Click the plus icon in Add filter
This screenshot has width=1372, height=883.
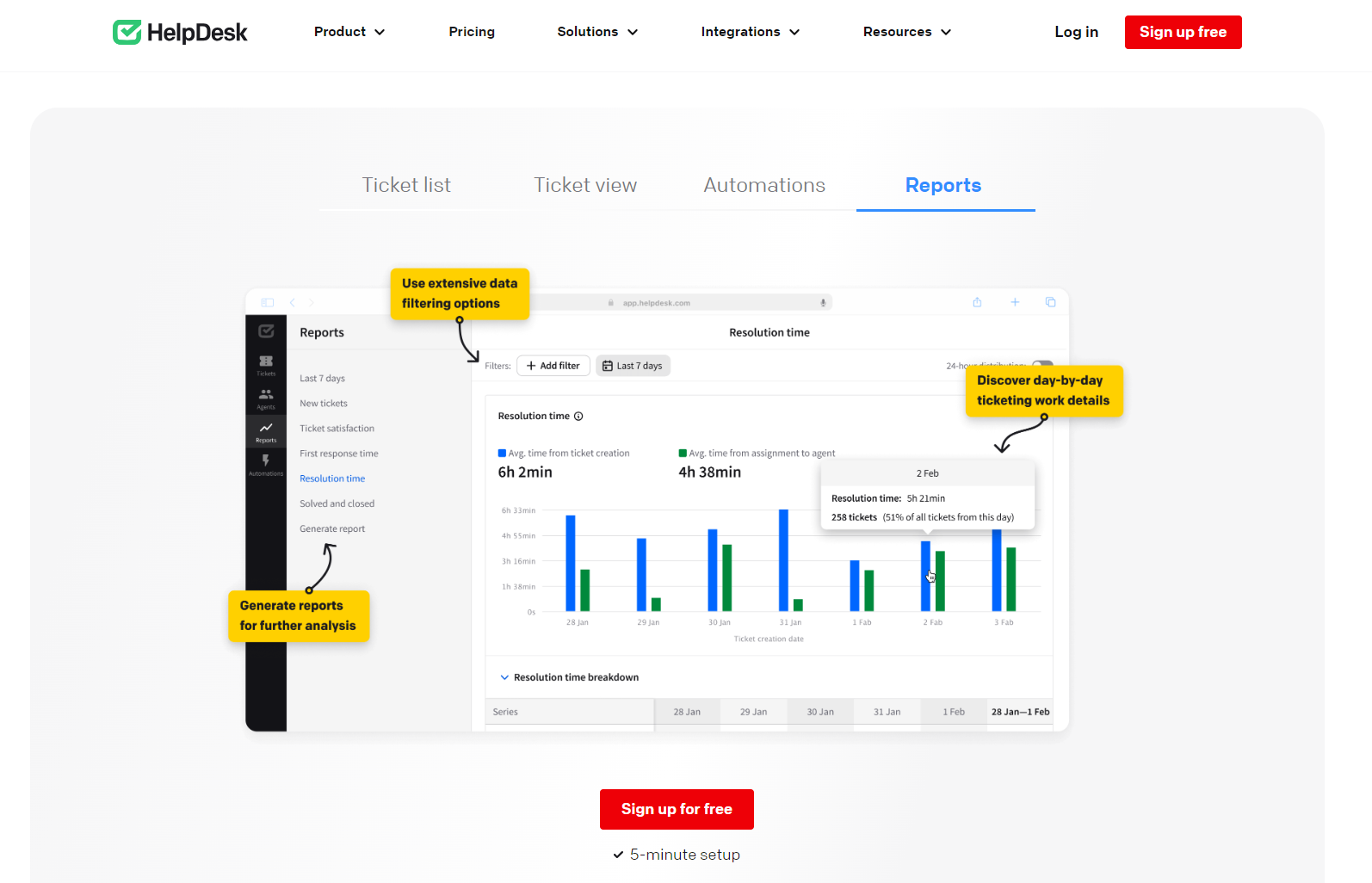click(x=531, y=366)
